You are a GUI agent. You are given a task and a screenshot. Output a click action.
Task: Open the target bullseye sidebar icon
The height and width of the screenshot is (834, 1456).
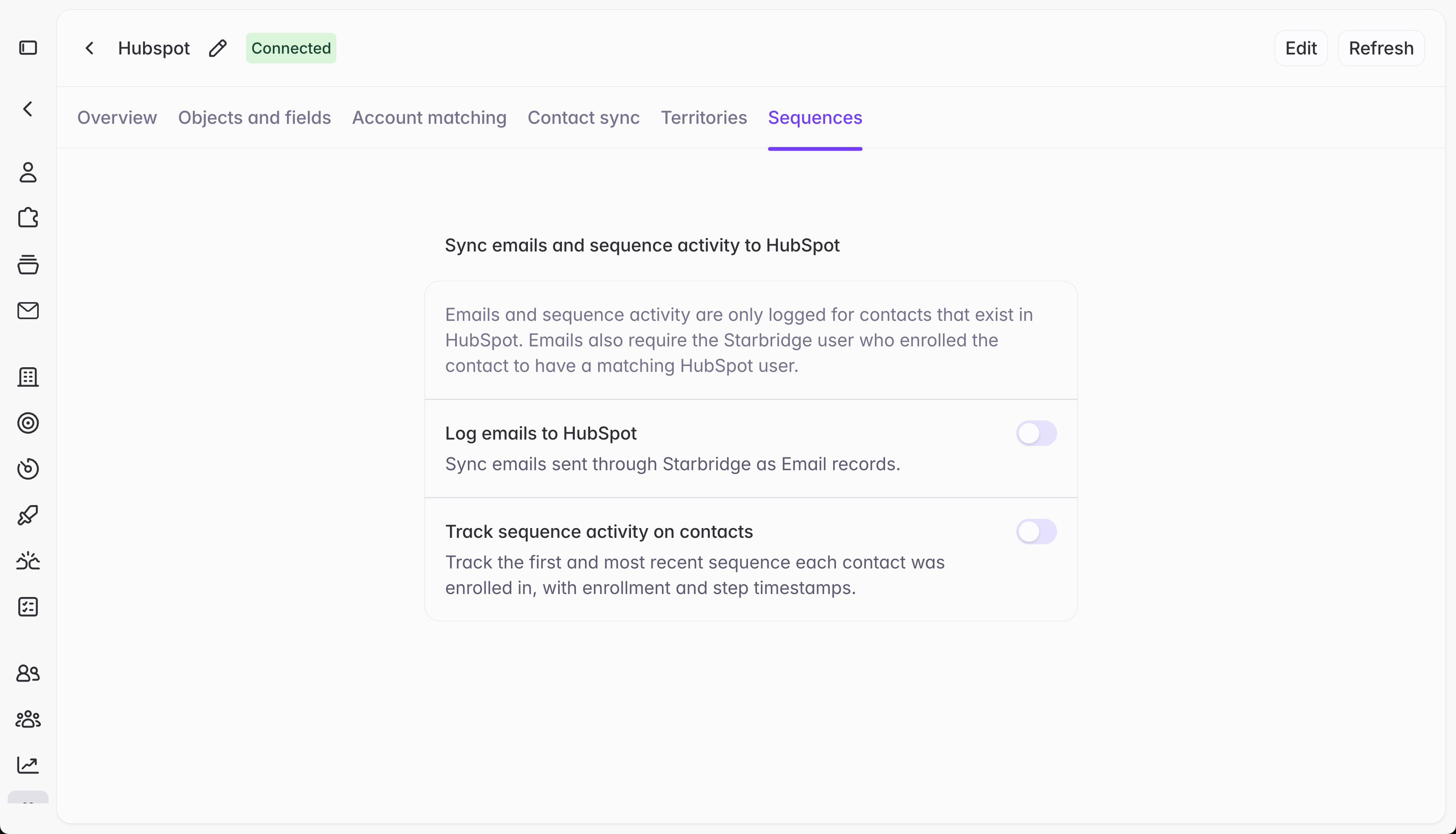[x=28, y=423]
